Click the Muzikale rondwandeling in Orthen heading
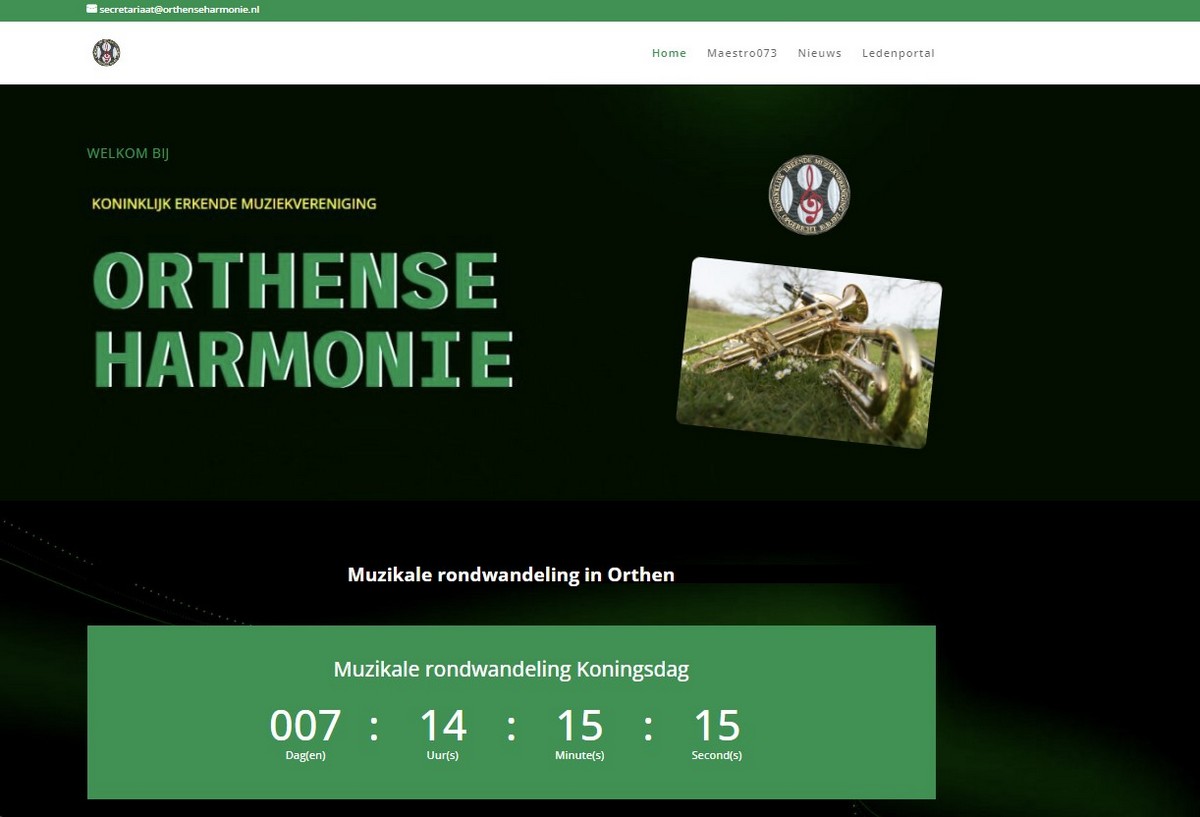1200x817 pixels. tap(511, 574)
